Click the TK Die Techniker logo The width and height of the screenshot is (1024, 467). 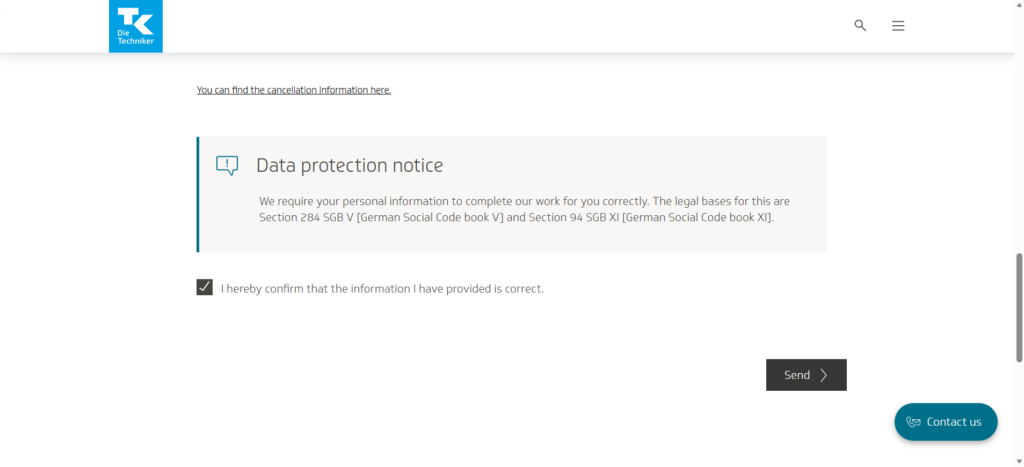[135, 24]
